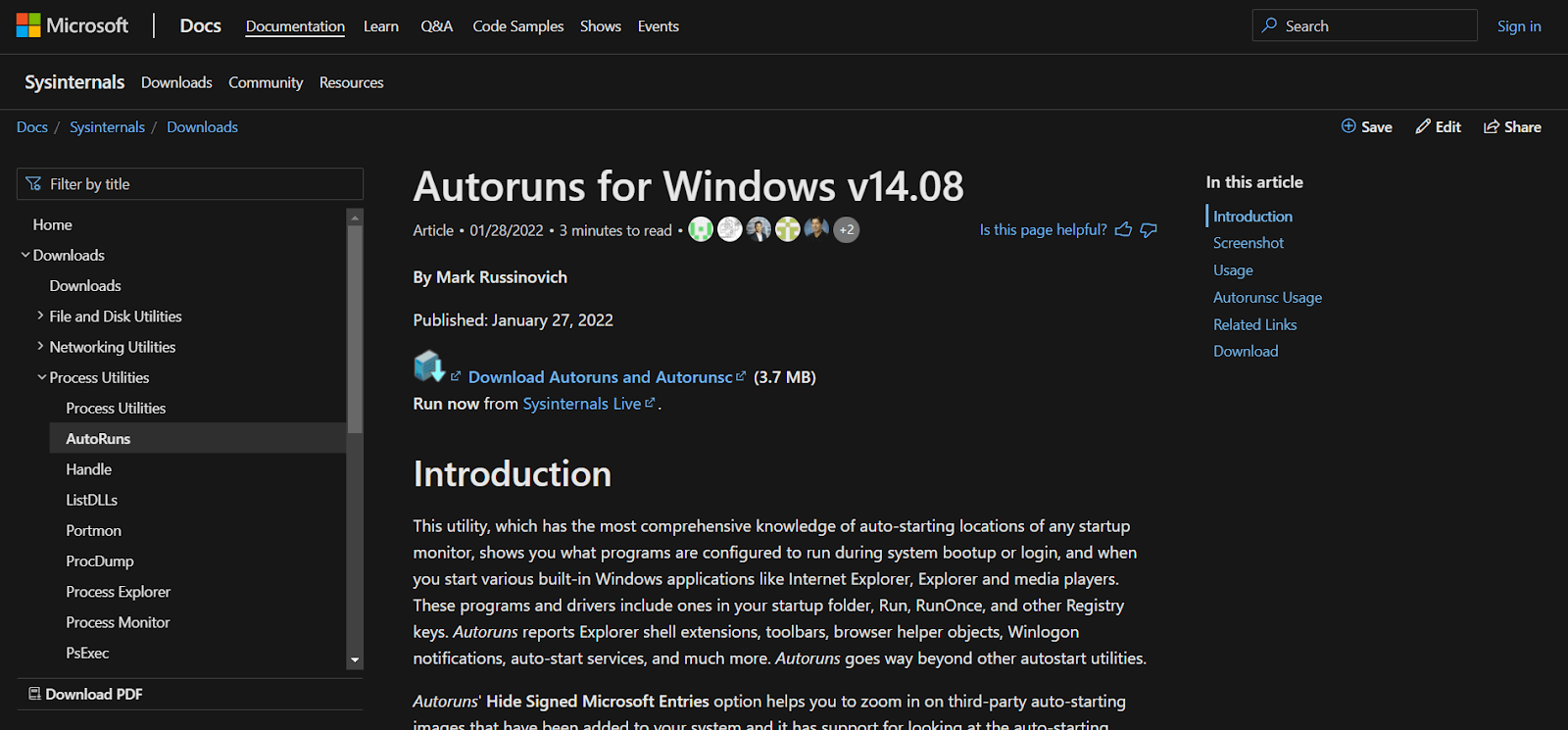This screenshot has width=1568, height=730.
Task: Jump to Related Links section
Action: pyautogui.click(x=1255, y=324)
